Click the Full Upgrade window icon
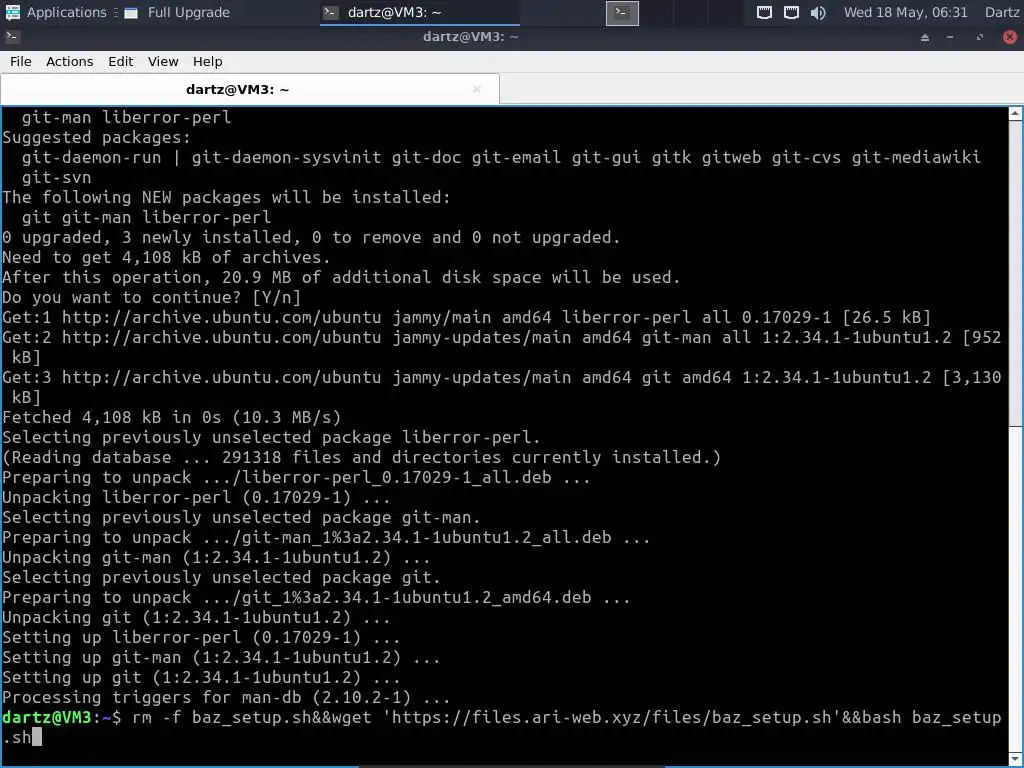This screenshot has width=1024, height=768. [131, 13]
